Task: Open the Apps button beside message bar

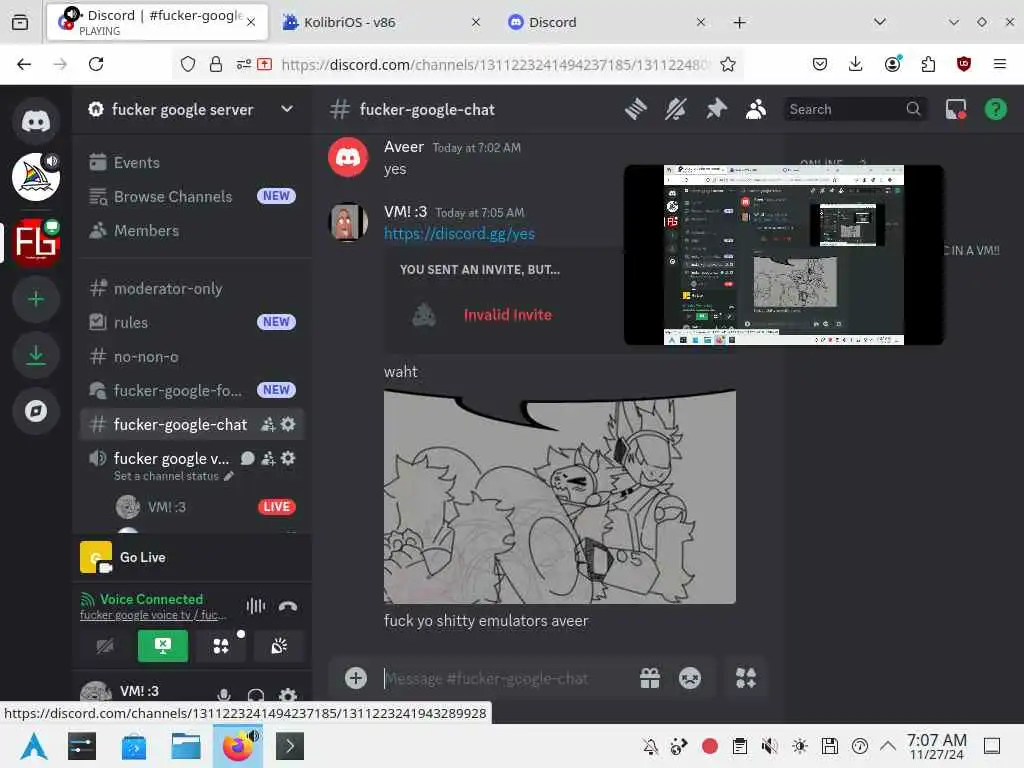Action: click(745, 678)
